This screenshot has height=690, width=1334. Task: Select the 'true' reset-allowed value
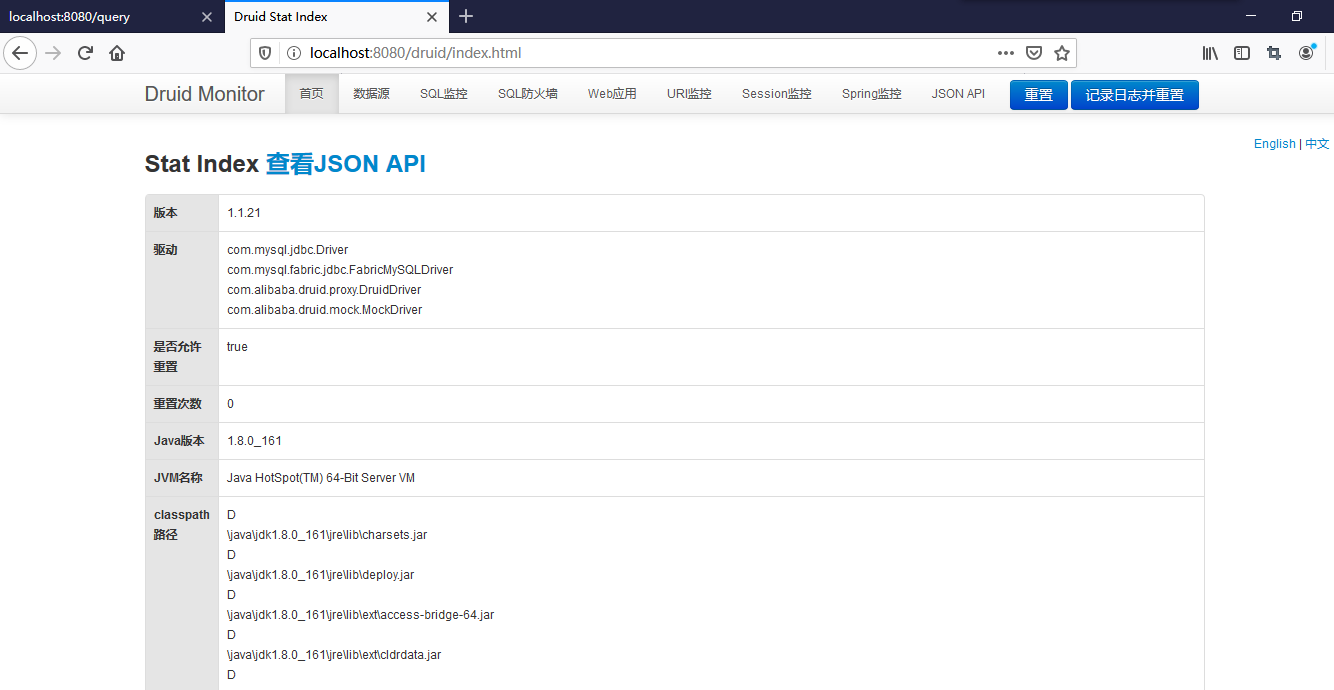click(237, 347)
